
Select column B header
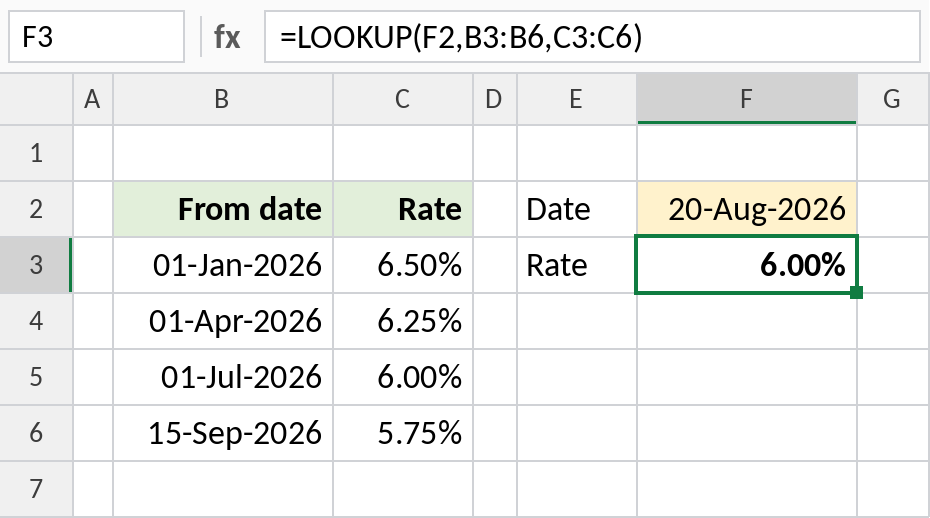[x=223, y=99]
